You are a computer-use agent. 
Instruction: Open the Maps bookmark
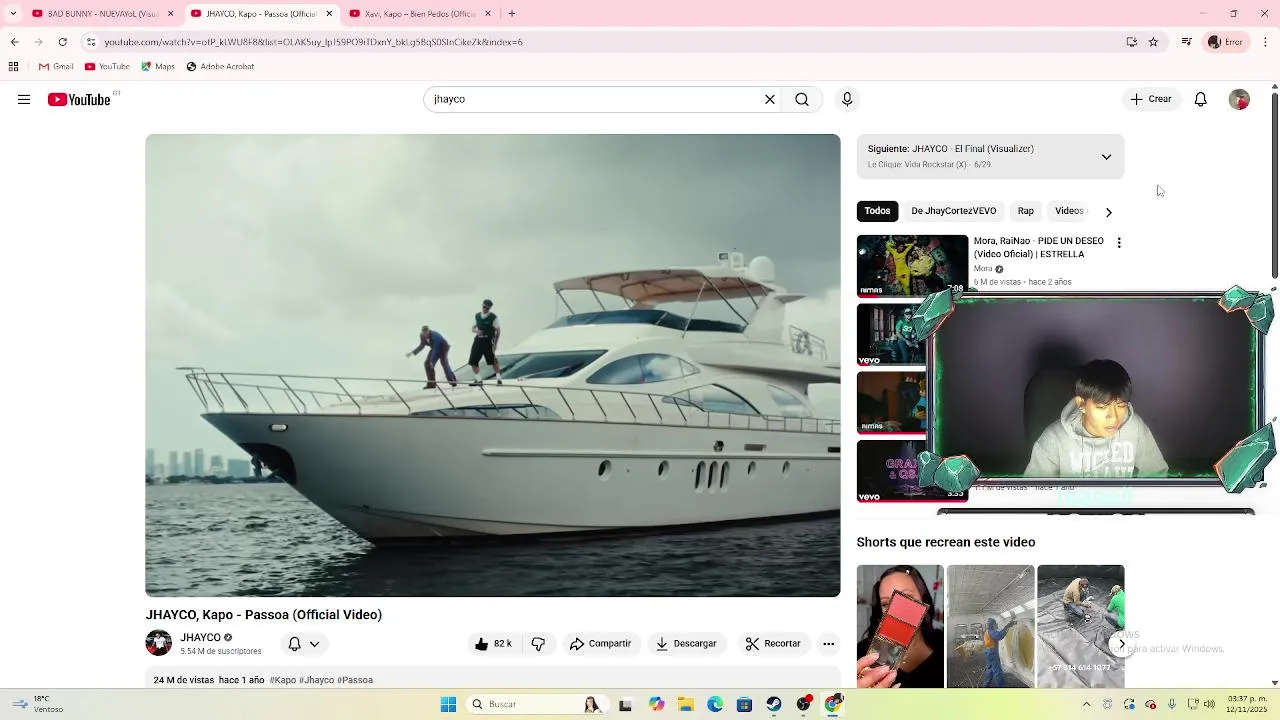coord(158,67)
